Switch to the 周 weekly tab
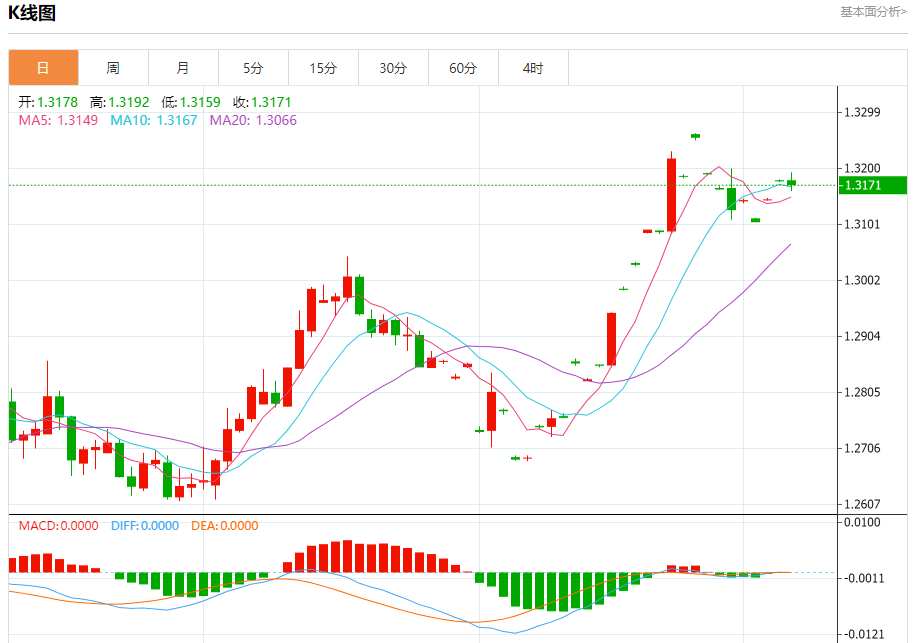 pyautogui.click(x=113, y=68)
